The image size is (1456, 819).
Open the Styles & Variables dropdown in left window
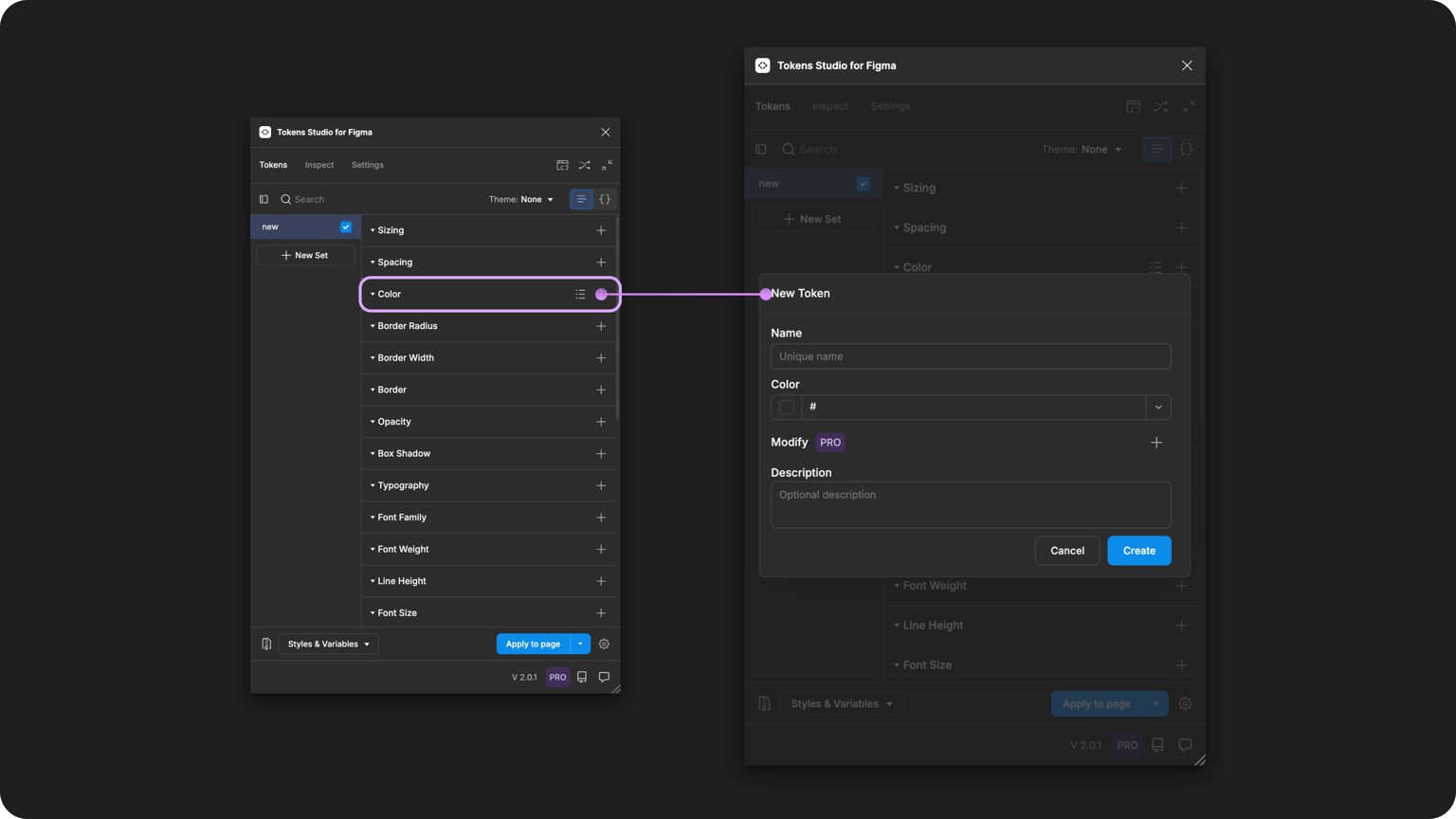(328, 645)
